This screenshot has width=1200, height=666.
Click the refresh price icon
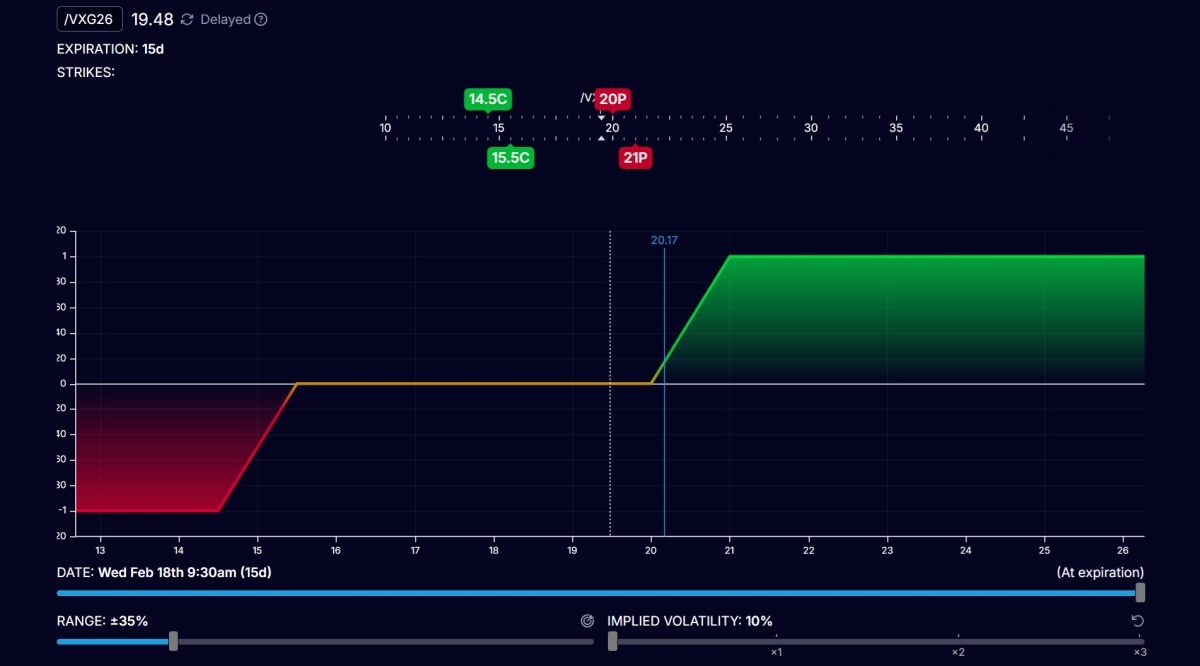click(187, 19)
